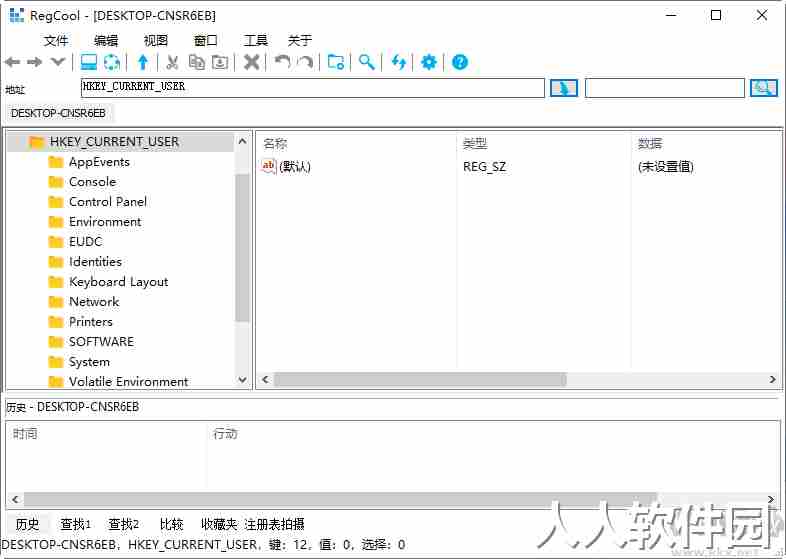This screenshot has width=786, height=559.
Task: Click the Forward navigation arrow
Action: [35, 62]
